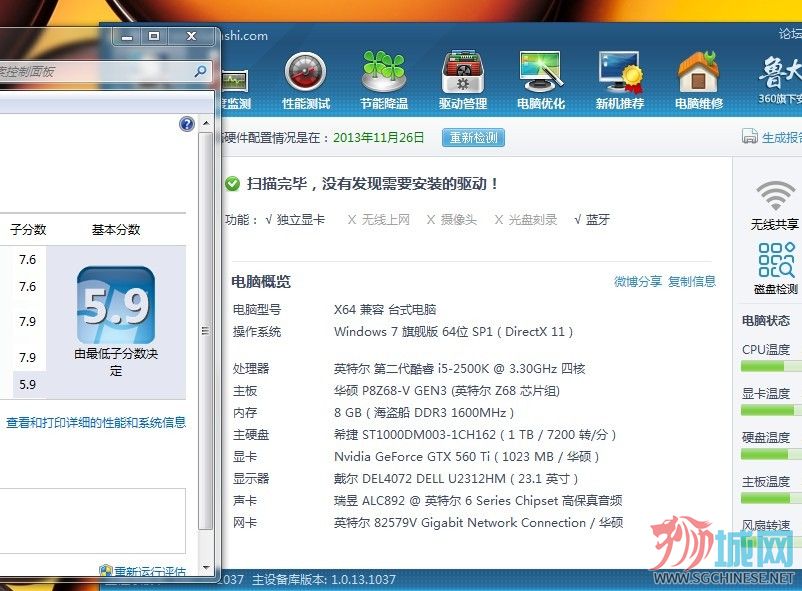This screenshot has height=591, width=802.
Task: Click the 独立显卡 feature label
Action: (301, 220)
